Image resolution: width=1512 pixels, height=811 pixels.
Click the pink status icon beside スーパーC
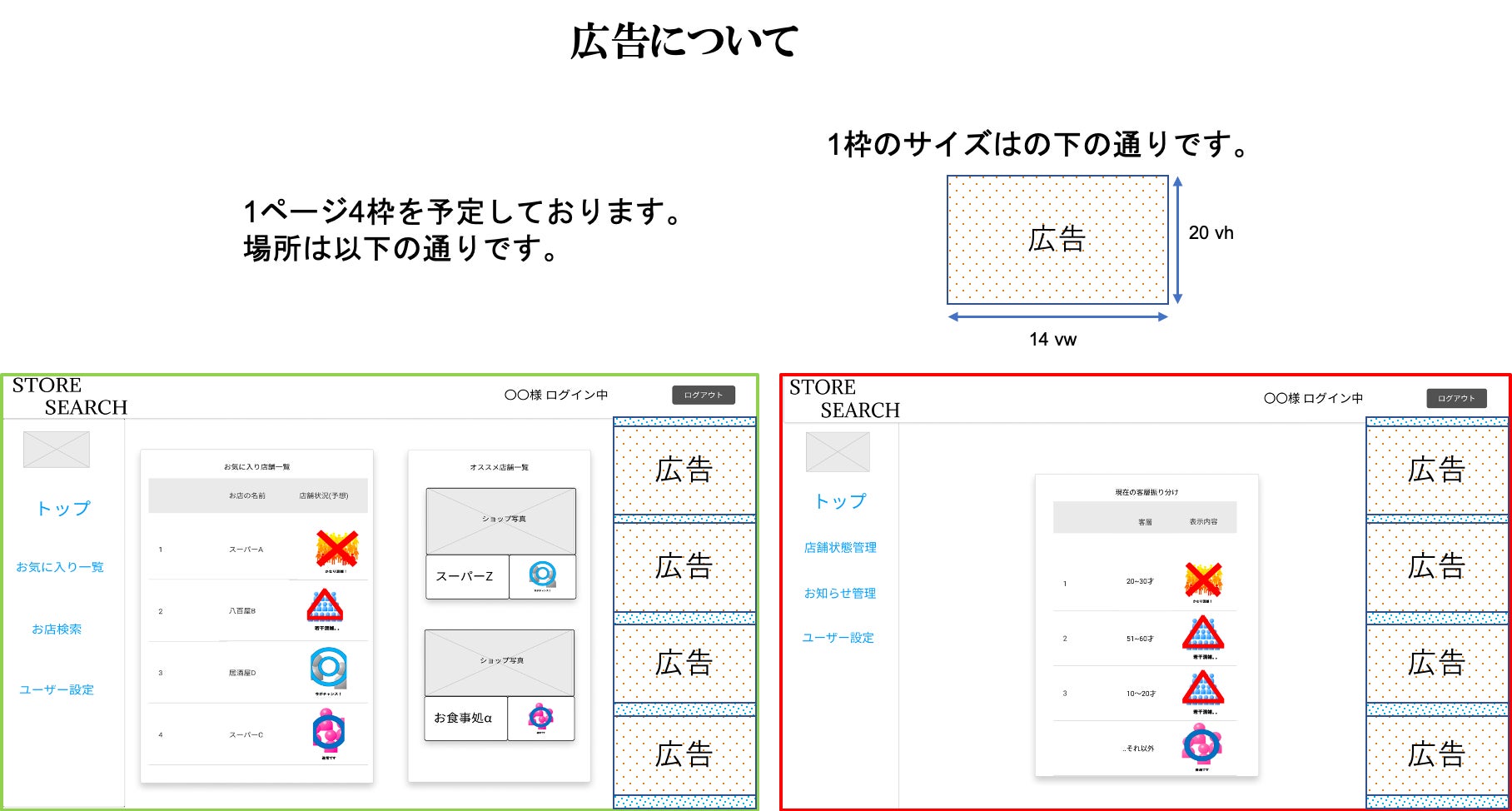(x=328, y=731)
